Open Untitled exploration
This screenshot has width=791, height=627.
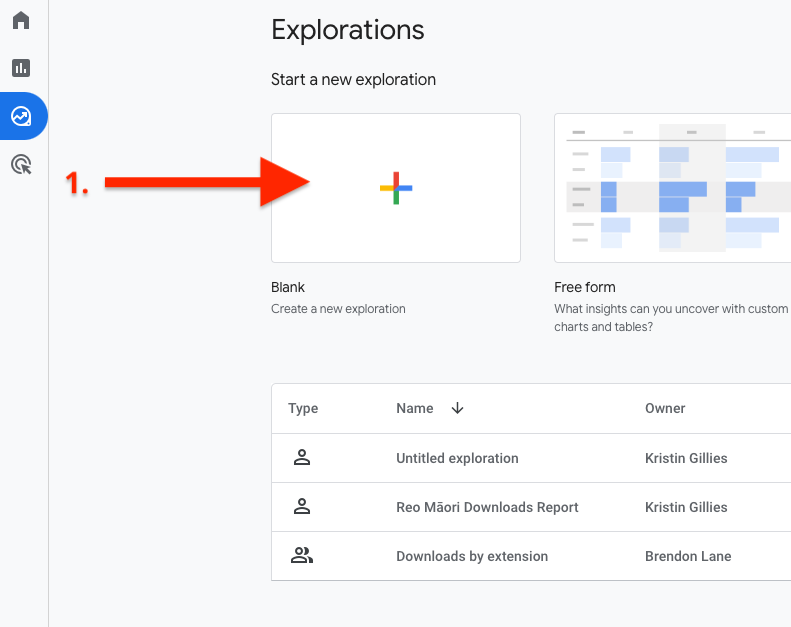coord(457,458)
